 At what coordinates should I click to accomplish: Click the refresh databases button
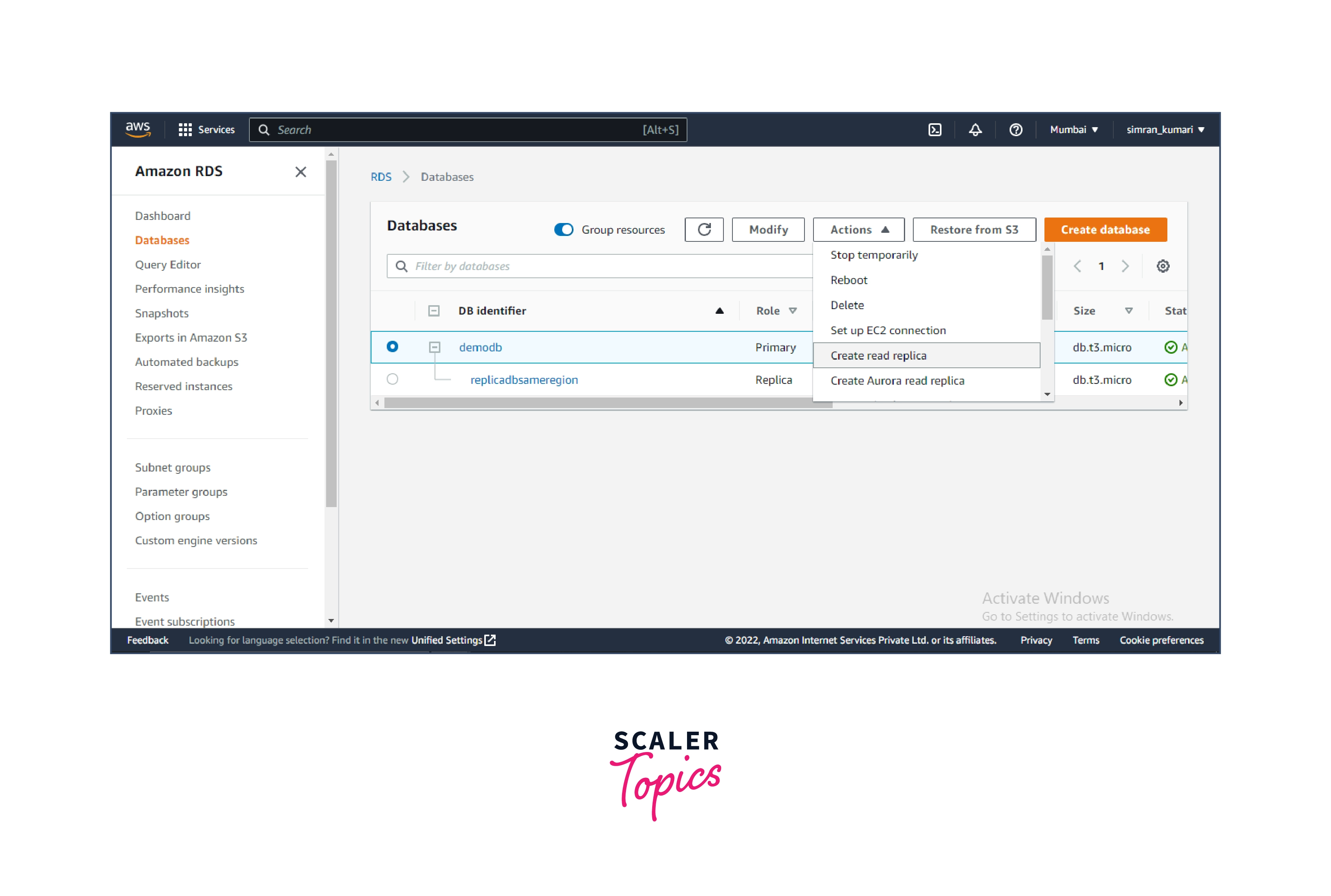(704, 230)
